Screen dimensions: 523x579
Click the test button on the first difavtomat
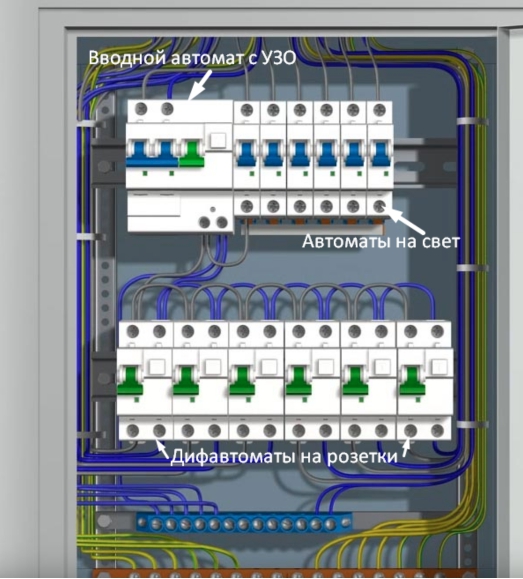click(x=157, y=367)
